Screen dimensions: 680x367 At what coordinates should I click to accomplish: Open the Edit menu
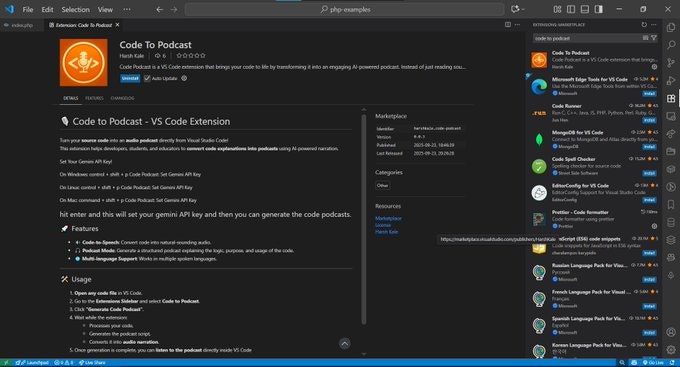click(47, 9)
